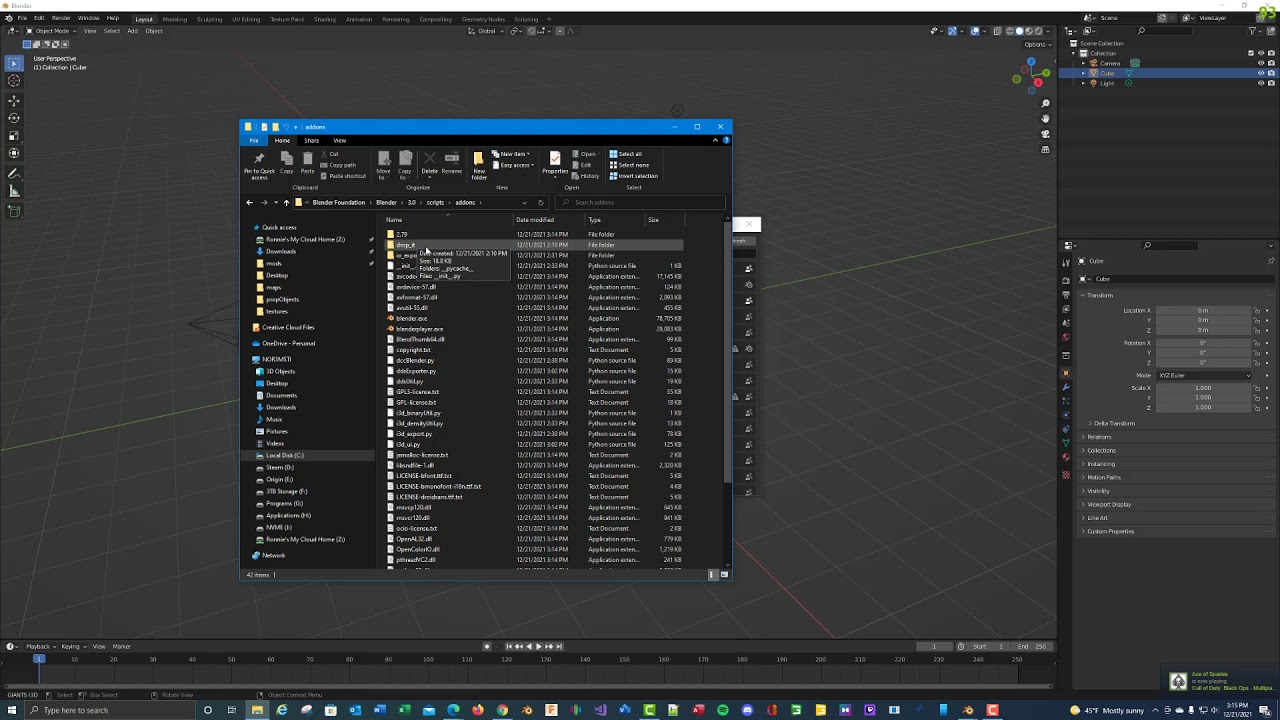The image size is (1280, 720).
Task: Click Invert selection in Explorer ribbon
Action: point(634,176)
